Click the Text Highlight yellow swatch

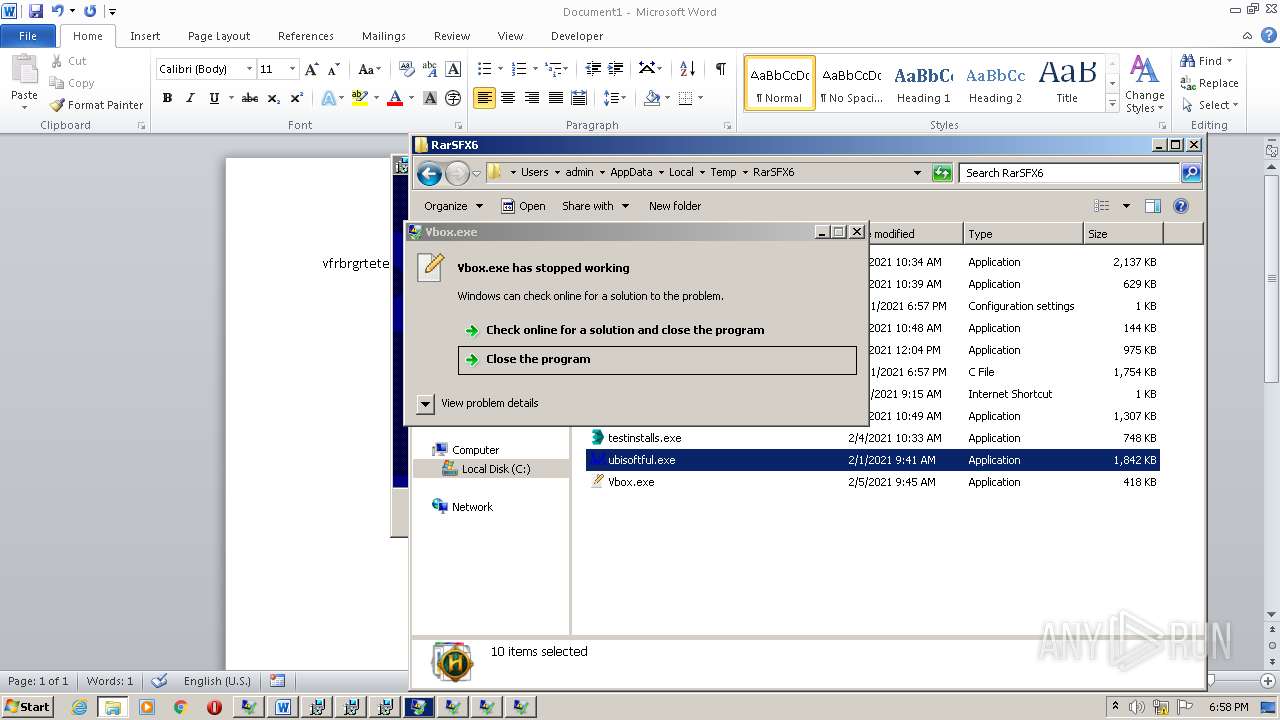360,98
